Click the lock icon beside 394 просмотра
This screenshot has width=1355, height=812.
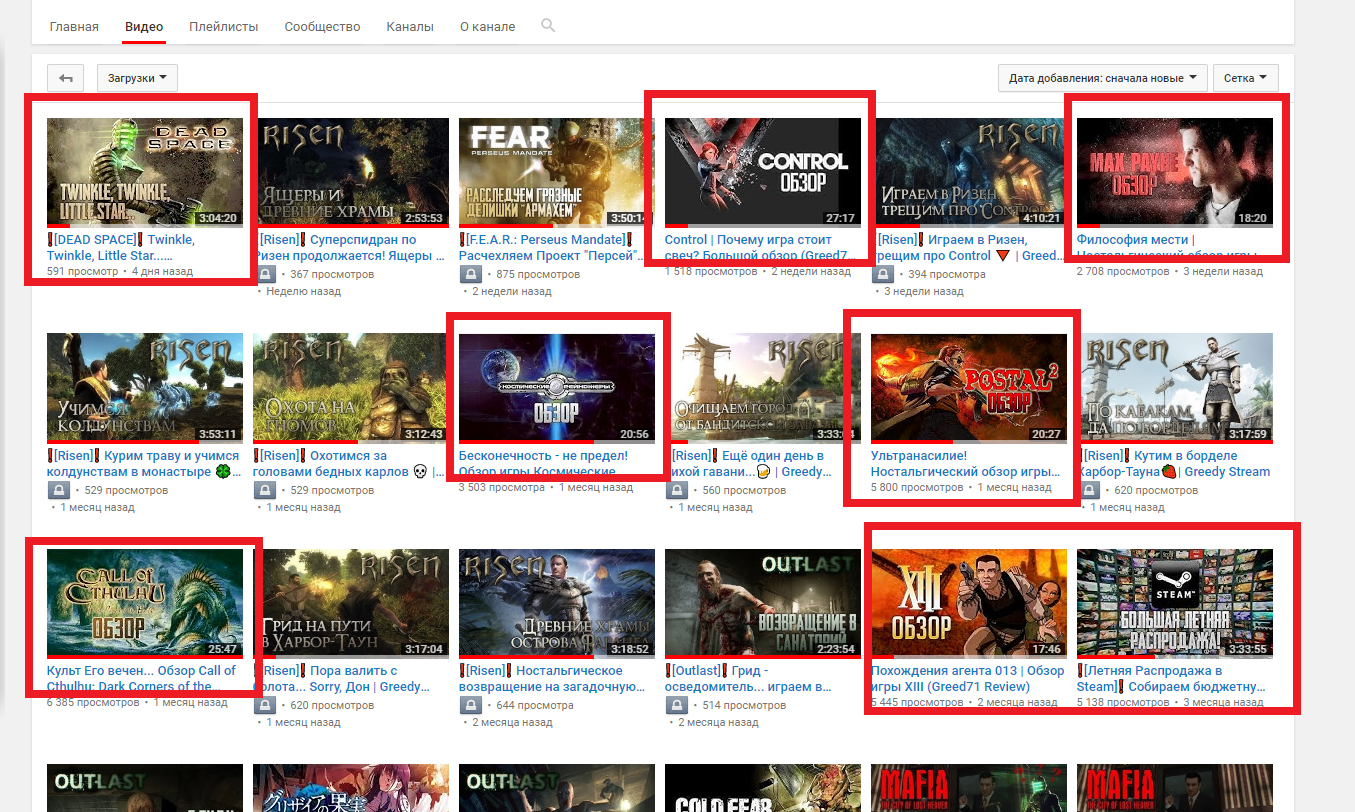pyautogui.click(x=882, y=274)
